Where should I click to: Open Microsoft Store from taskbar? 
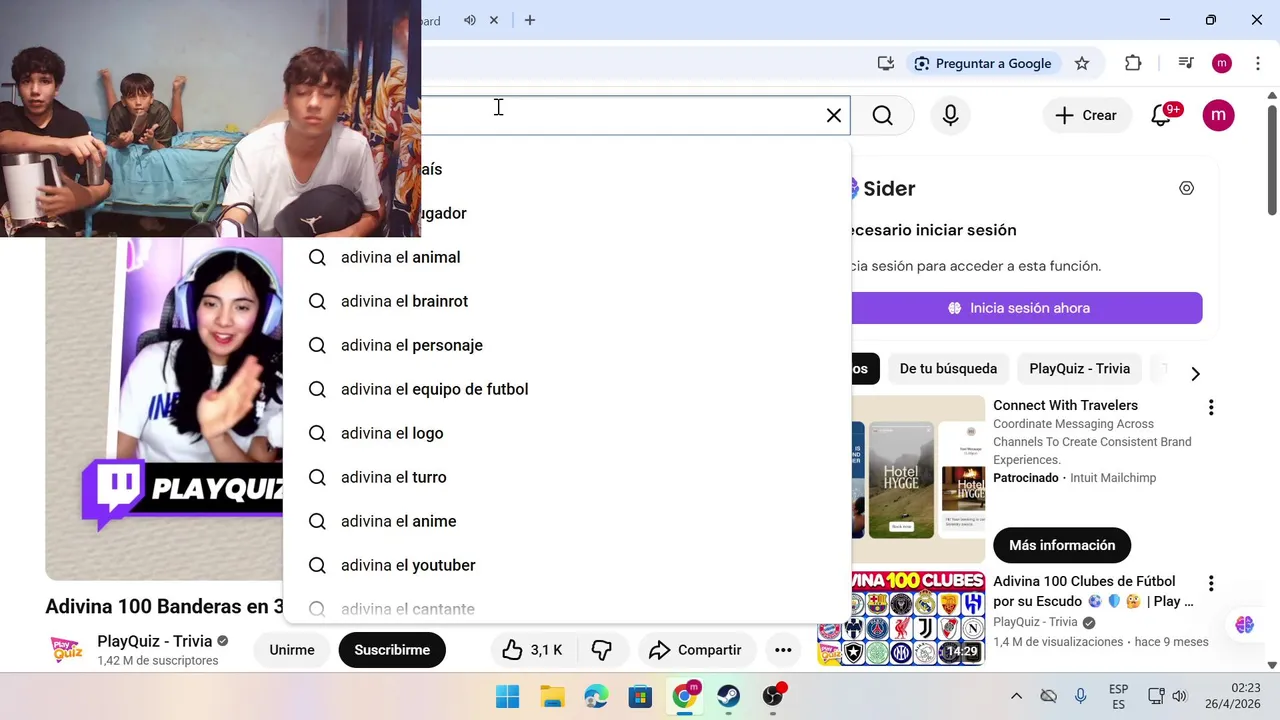(640, 696)
